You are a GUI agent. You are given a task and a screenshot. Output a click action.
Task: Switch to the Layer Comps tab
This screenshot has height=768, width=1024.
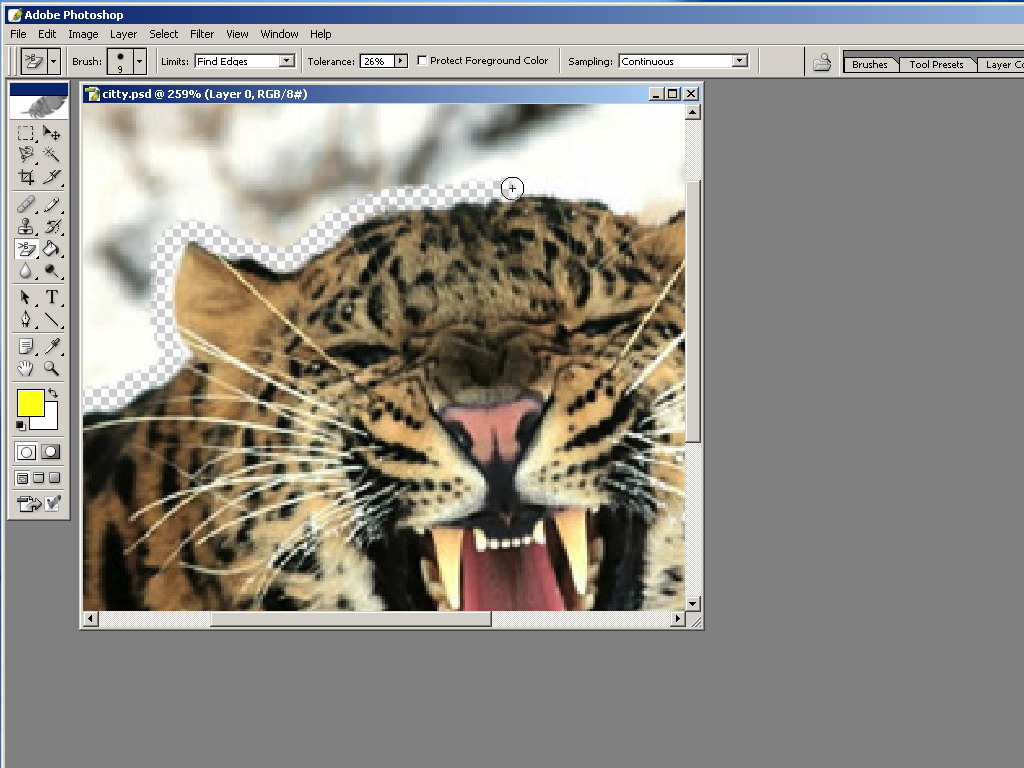click(1003, 64)
